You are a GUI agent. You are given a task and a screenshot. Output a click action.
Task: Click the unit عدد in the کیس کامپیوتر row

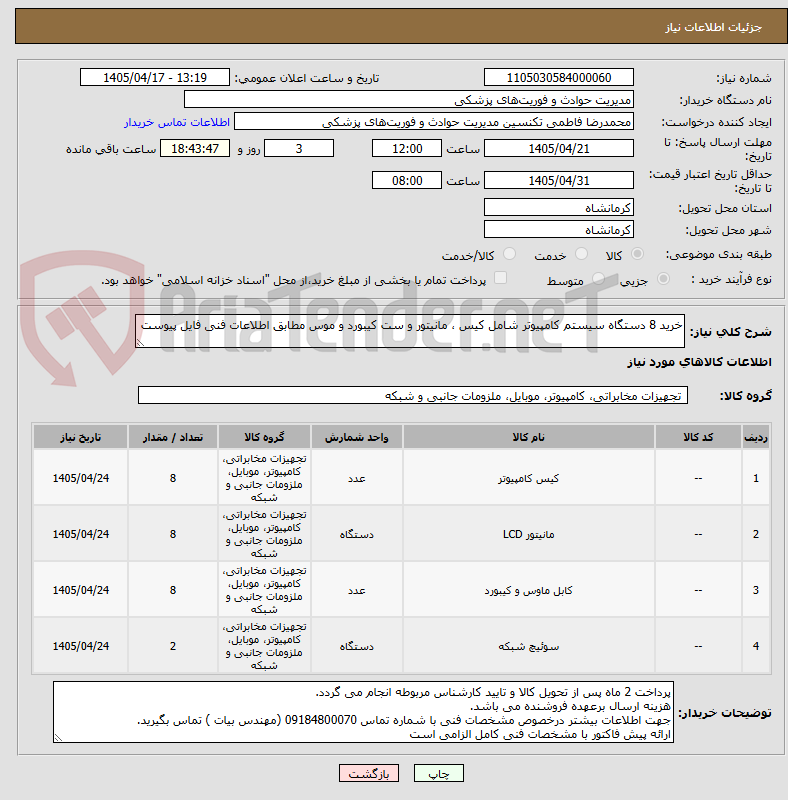coord(356,478)
